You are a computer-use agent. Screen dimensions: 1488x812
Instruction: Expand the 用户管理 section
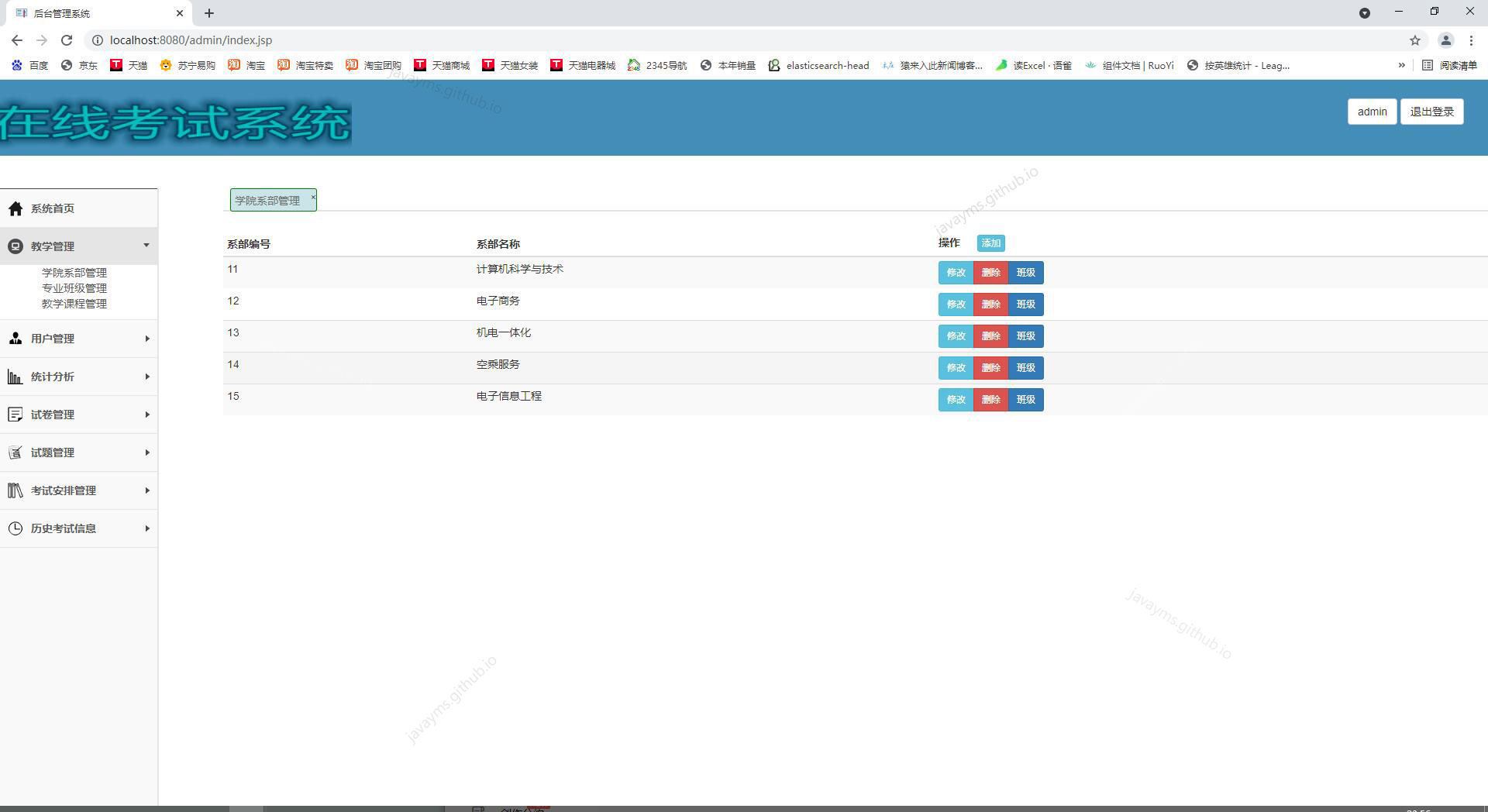point(146,338)
